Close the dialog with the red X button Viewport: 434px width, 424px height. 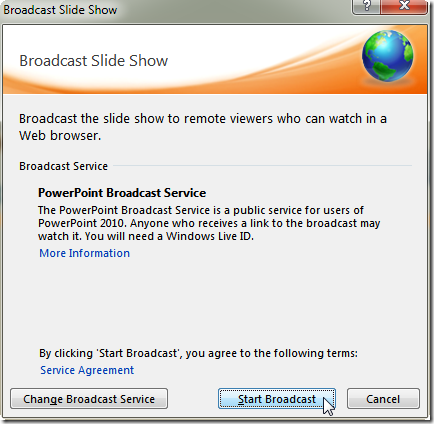(404, 6)
